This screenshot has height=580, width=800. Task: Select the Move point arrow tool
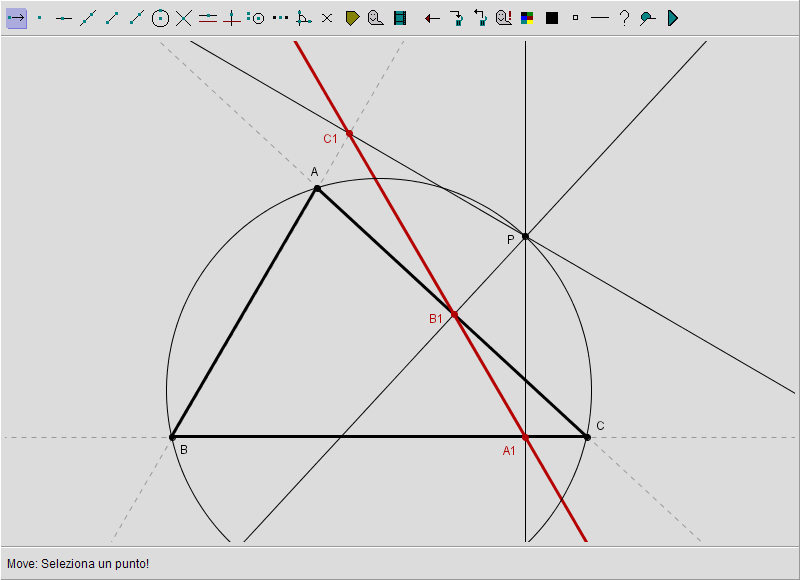16,18
